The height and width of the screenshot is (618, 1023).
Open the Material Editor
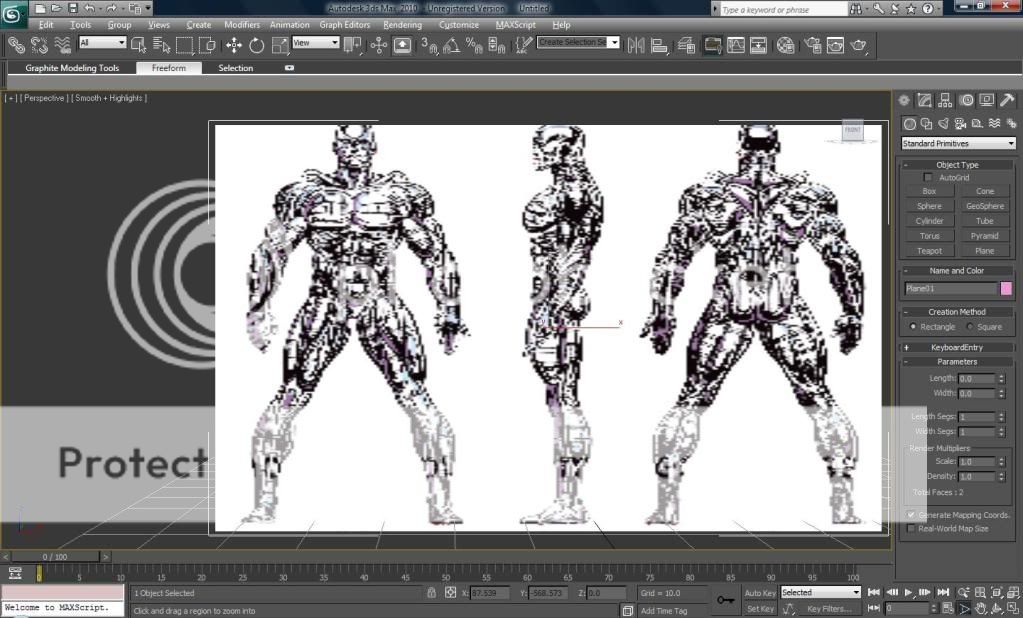tap(785, 45)
